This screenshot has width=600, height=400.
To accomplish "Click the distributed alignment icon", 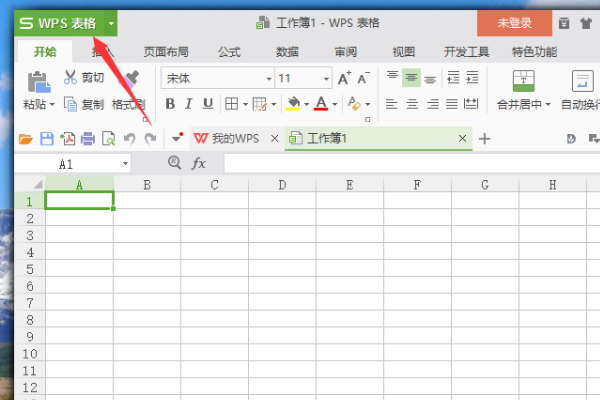I will click(x=471, y=104).
